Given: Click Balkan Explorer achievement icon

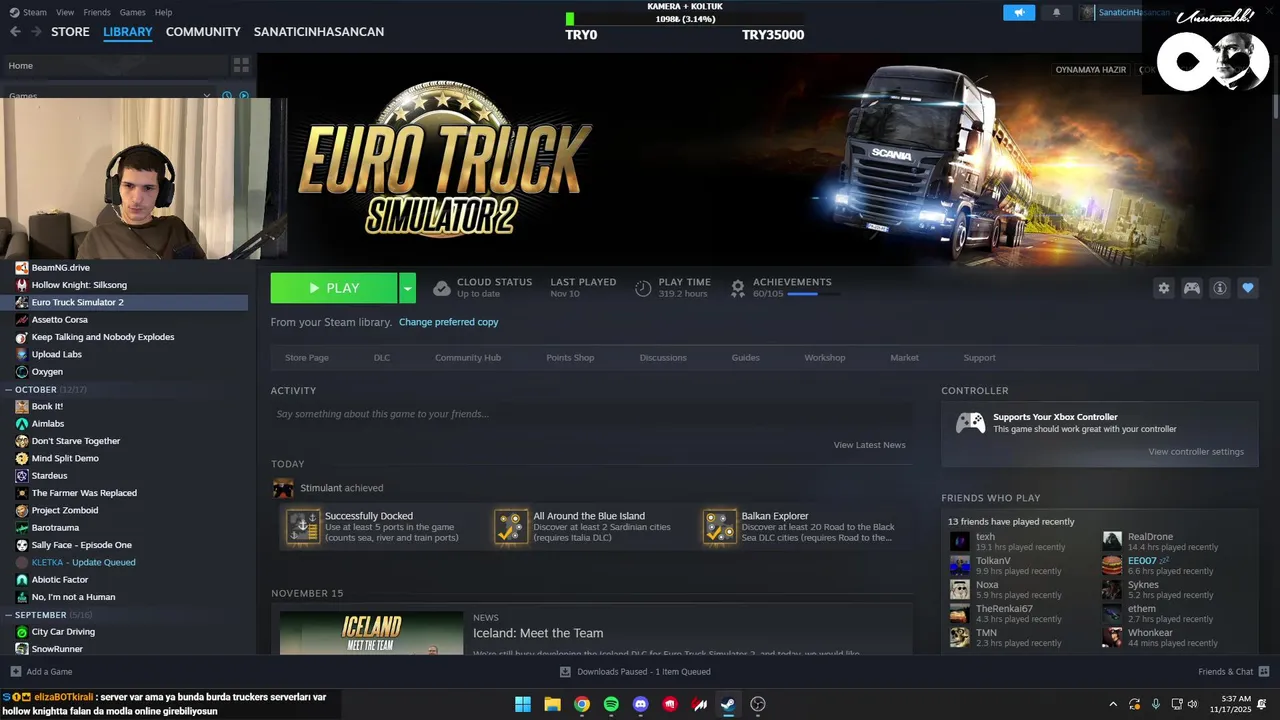Looking at the screenshot, I should coord(720,527).
